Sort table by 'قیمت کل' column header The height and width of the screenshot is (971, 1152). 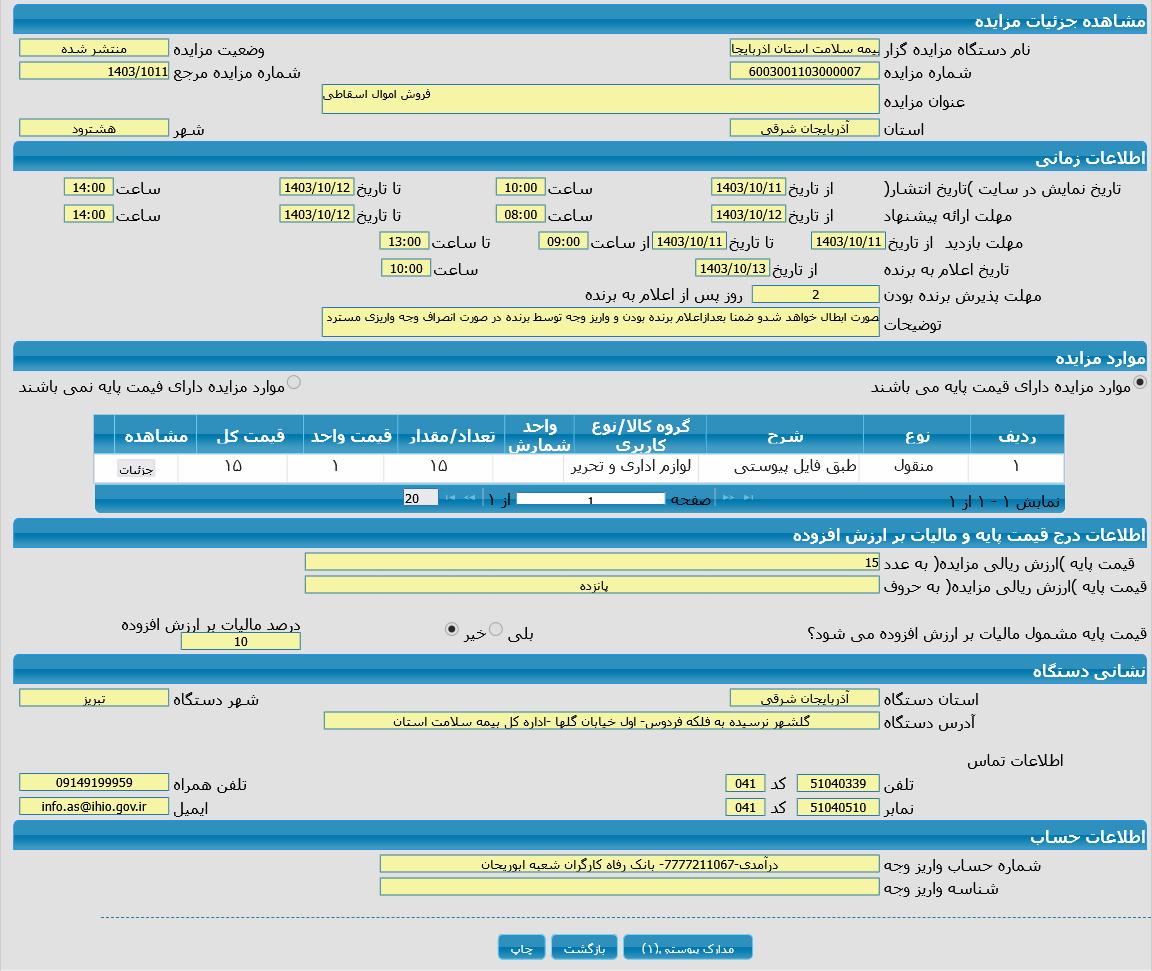pyautogui.click(x=250, y=435)
